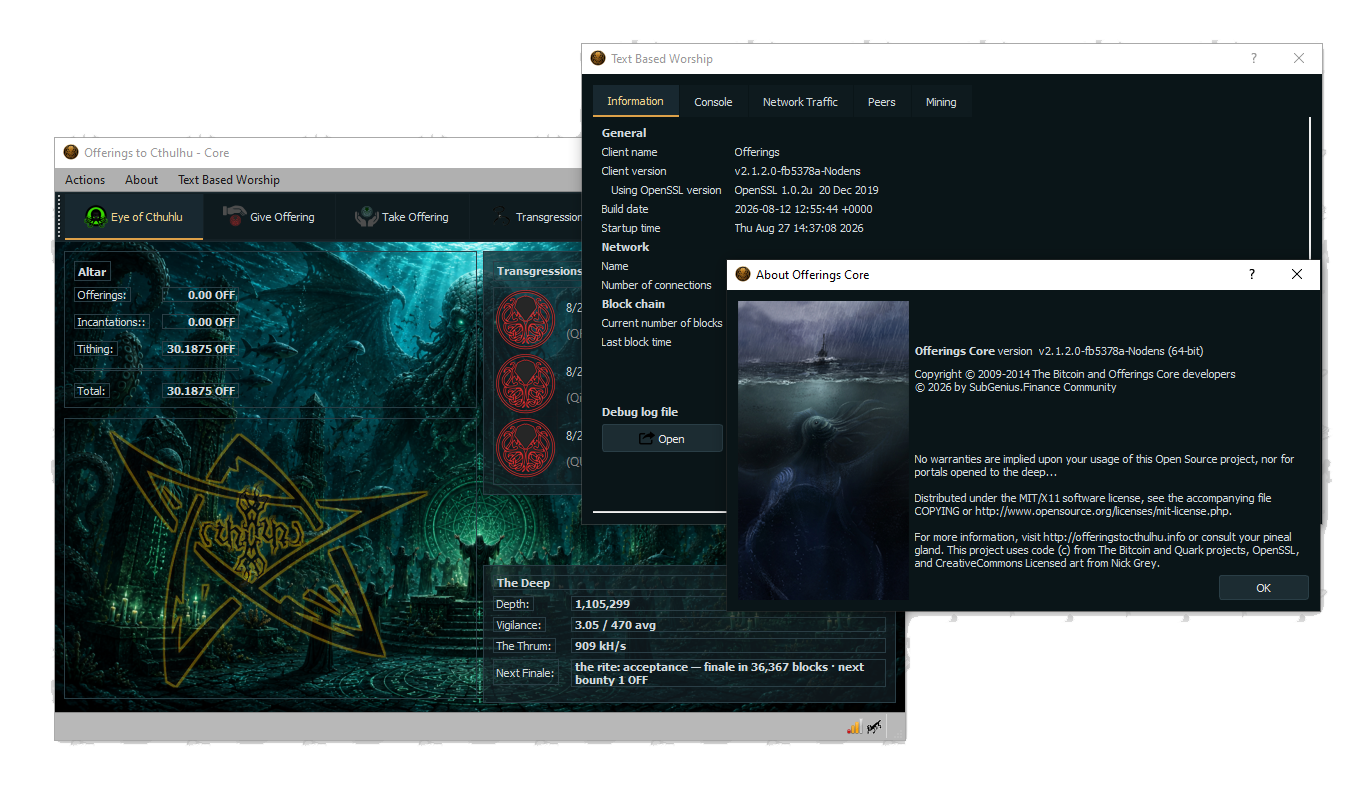Screen dimensions: 1355x788
Task: Open the Actions menu
Action: coord(85,180)
